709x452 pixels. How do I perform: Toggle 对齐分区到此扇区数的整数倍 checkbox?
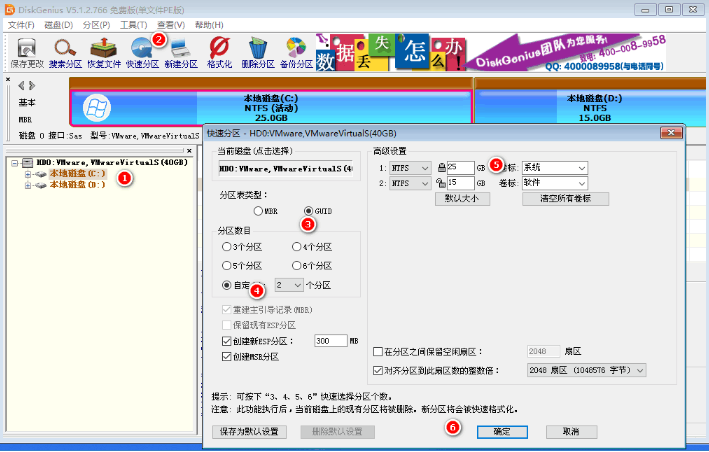pyautogui.click(x=378, y=370)
